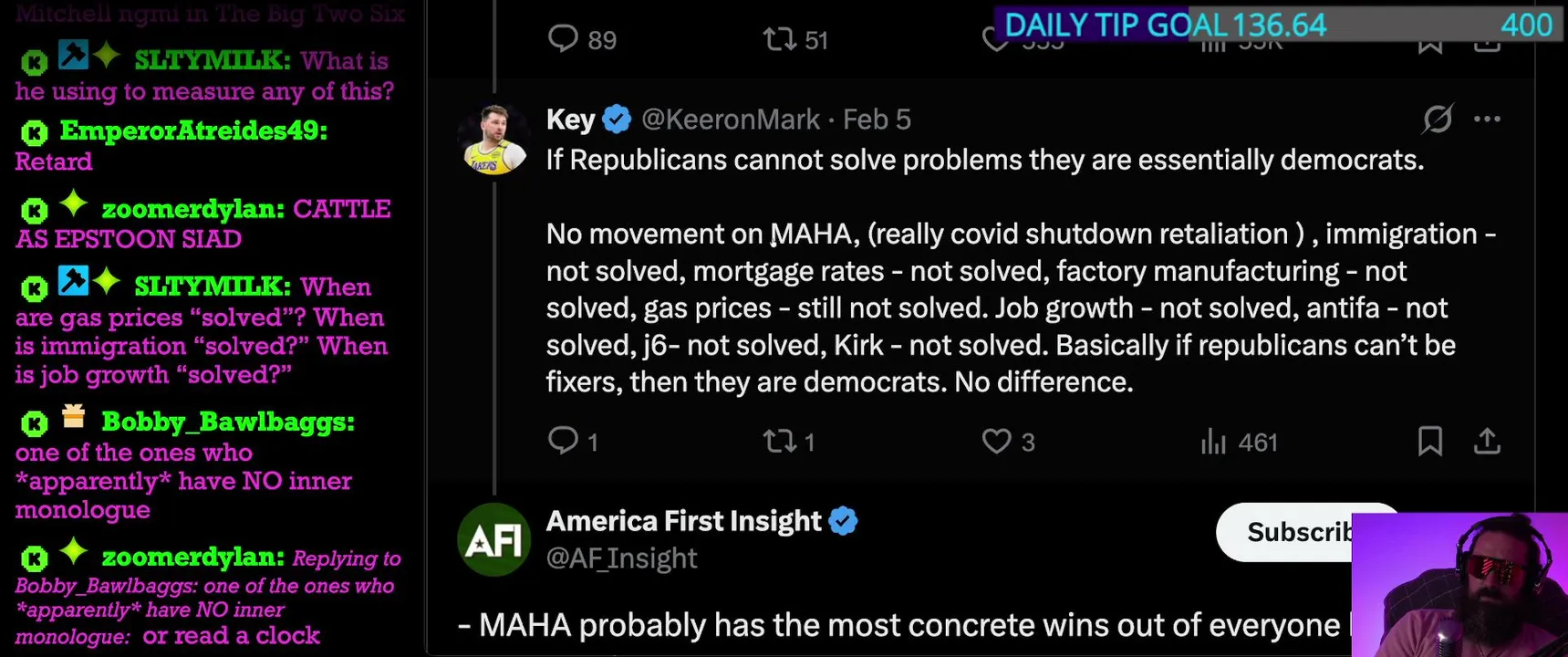The width and height of the screenshot is (1568, 657).
Task: Click the America First Insight AFI avatar
Action: (x=493, y=539)
